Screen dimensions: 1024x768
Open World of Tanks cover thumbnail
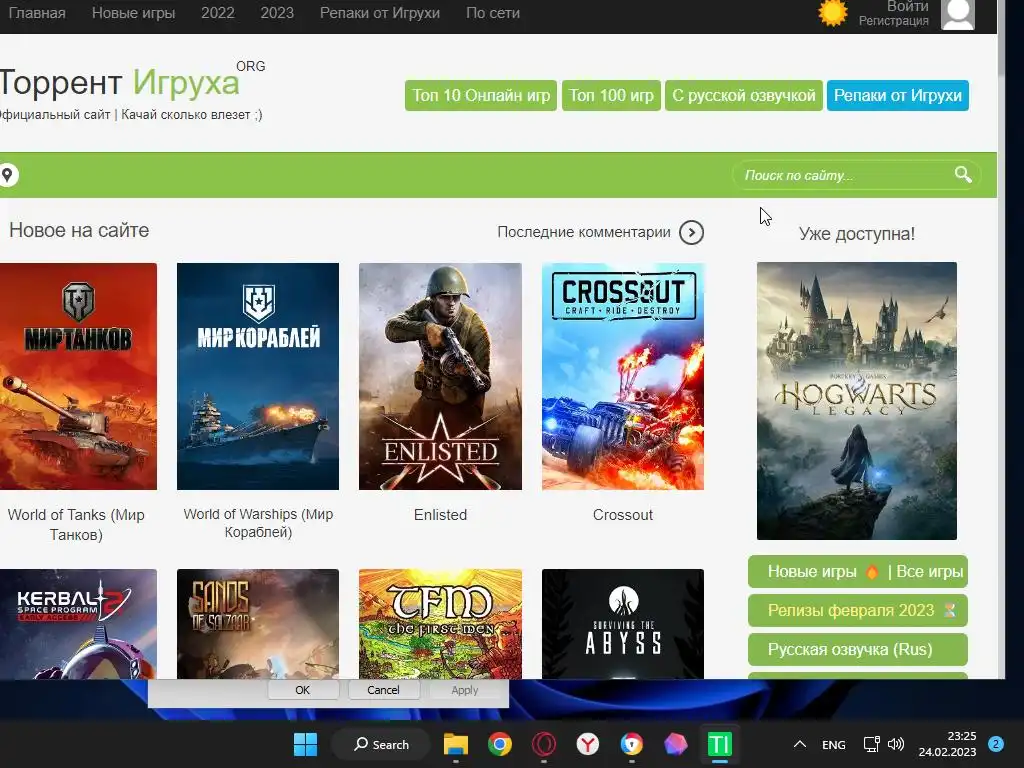pyautogui.click(x=78, y=376)
